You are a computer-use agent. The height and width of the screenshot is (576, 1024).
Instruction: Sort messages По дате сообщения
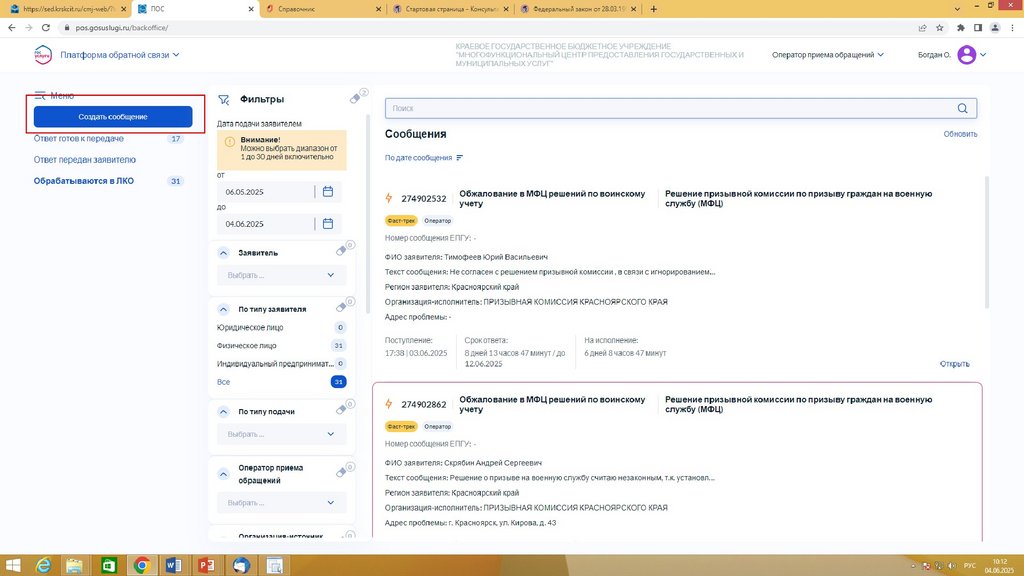click(419, 157)
